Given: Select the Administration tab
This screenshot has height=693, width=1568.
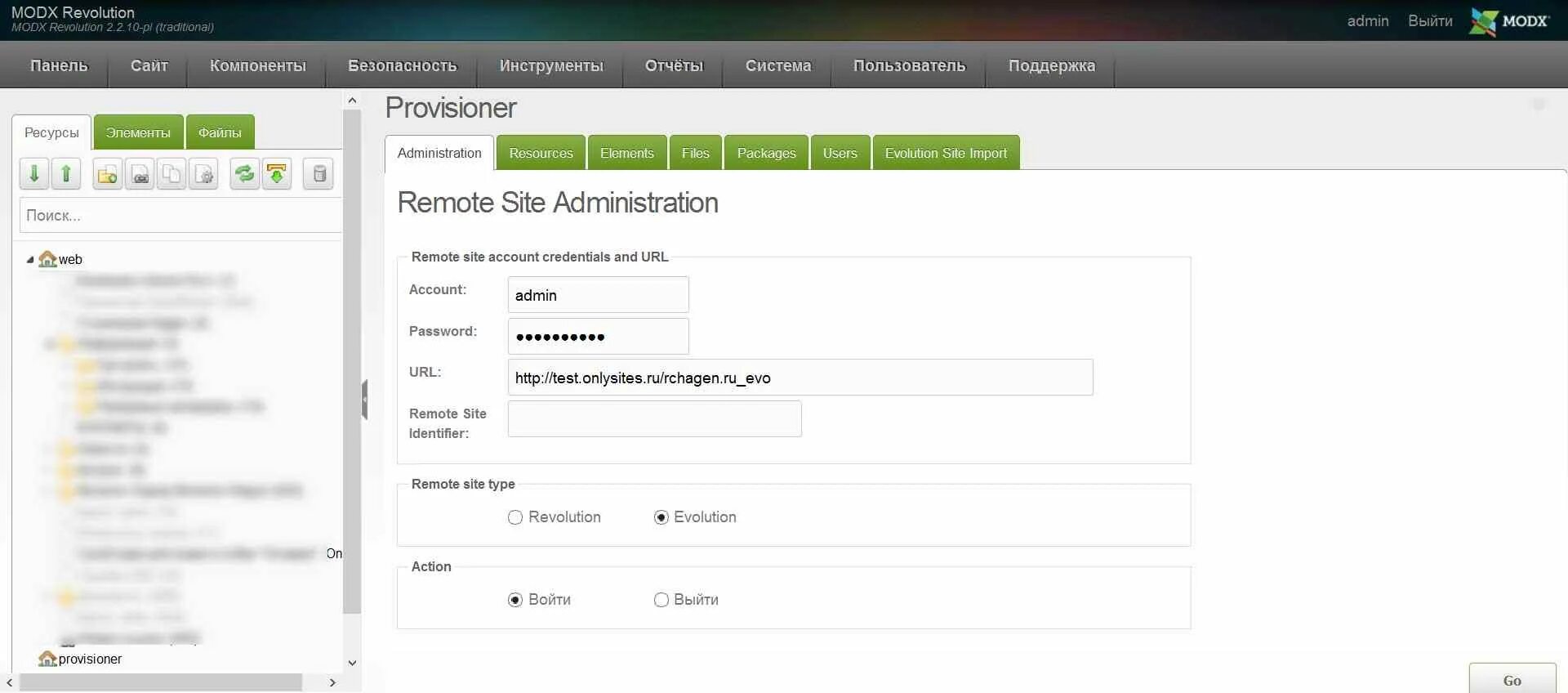Looking at the screenshot, I should [439, 153].
